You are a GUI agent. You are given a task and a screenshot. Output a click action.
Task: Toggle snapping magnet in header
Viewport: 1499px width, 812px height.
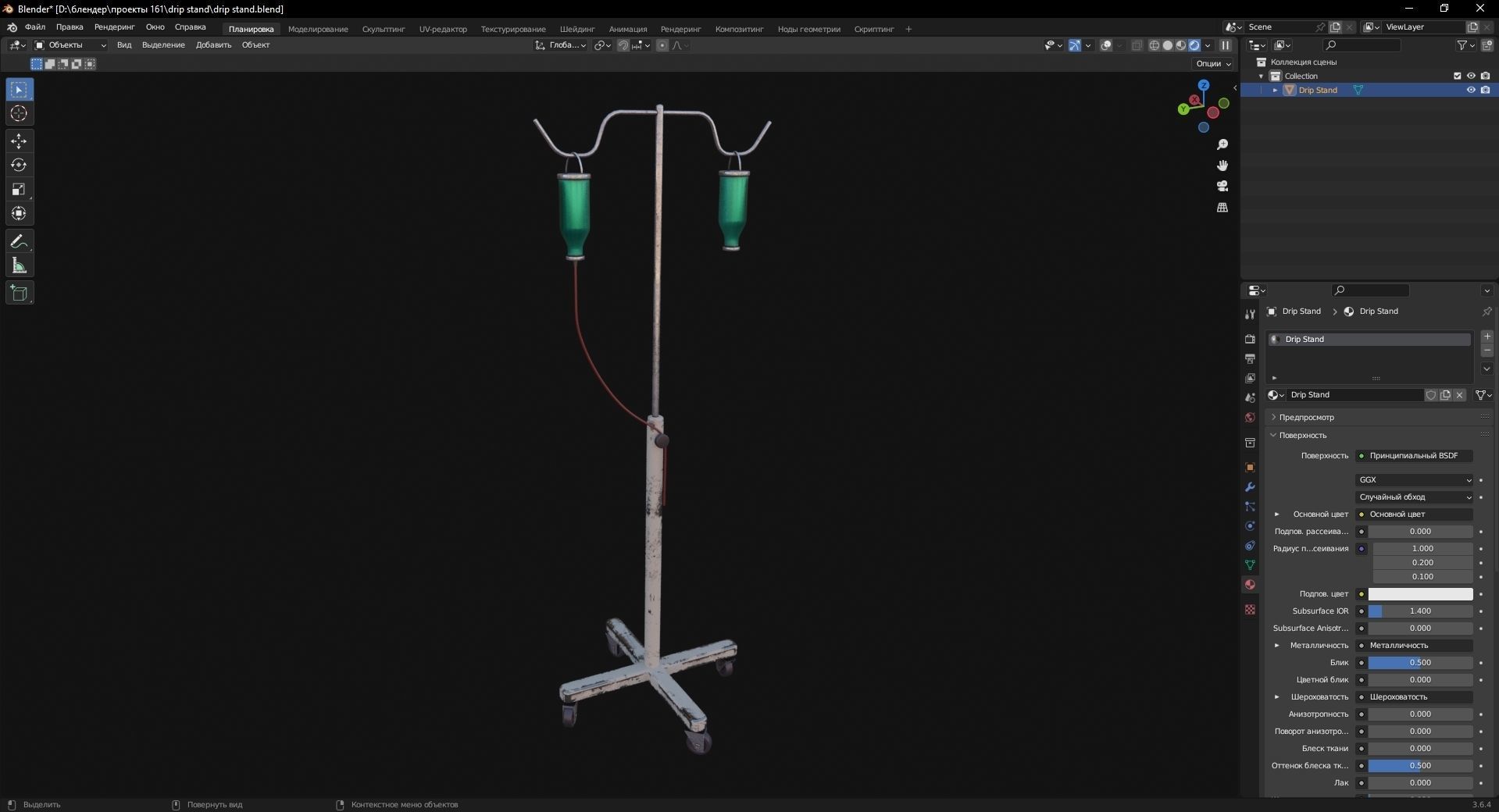coord(623,45)
